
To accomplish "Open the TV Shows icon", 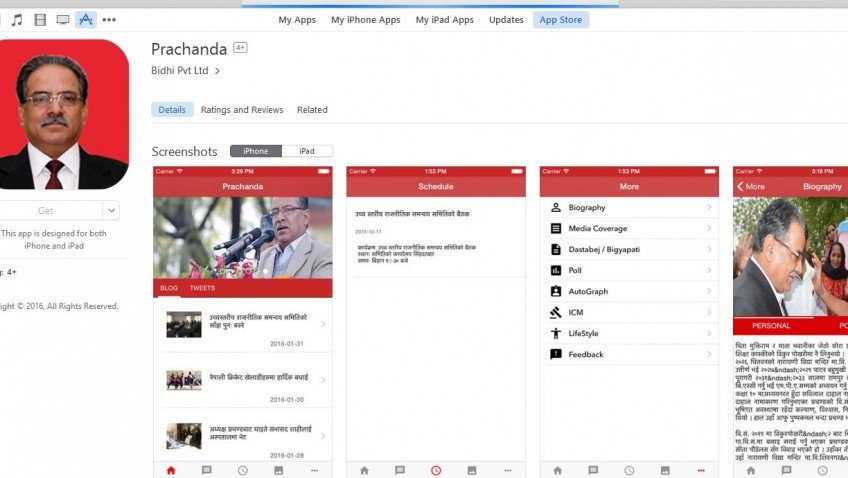I will pos(63,20).
